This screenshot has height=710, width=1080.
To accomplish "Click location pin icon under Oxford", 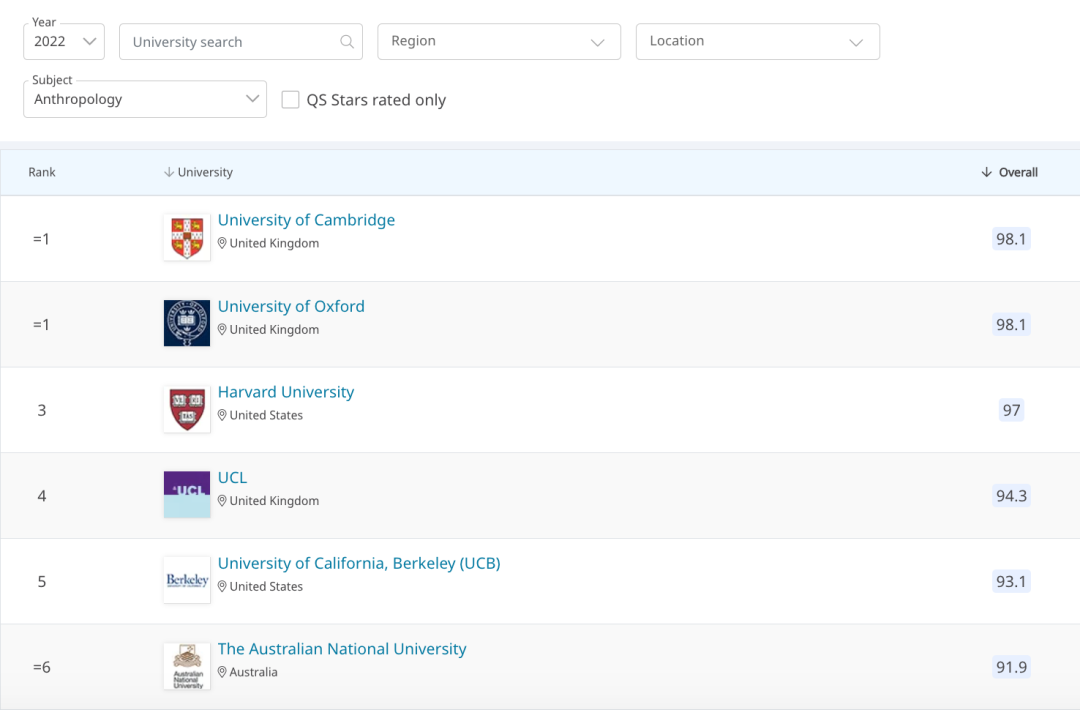I will 222,329.
